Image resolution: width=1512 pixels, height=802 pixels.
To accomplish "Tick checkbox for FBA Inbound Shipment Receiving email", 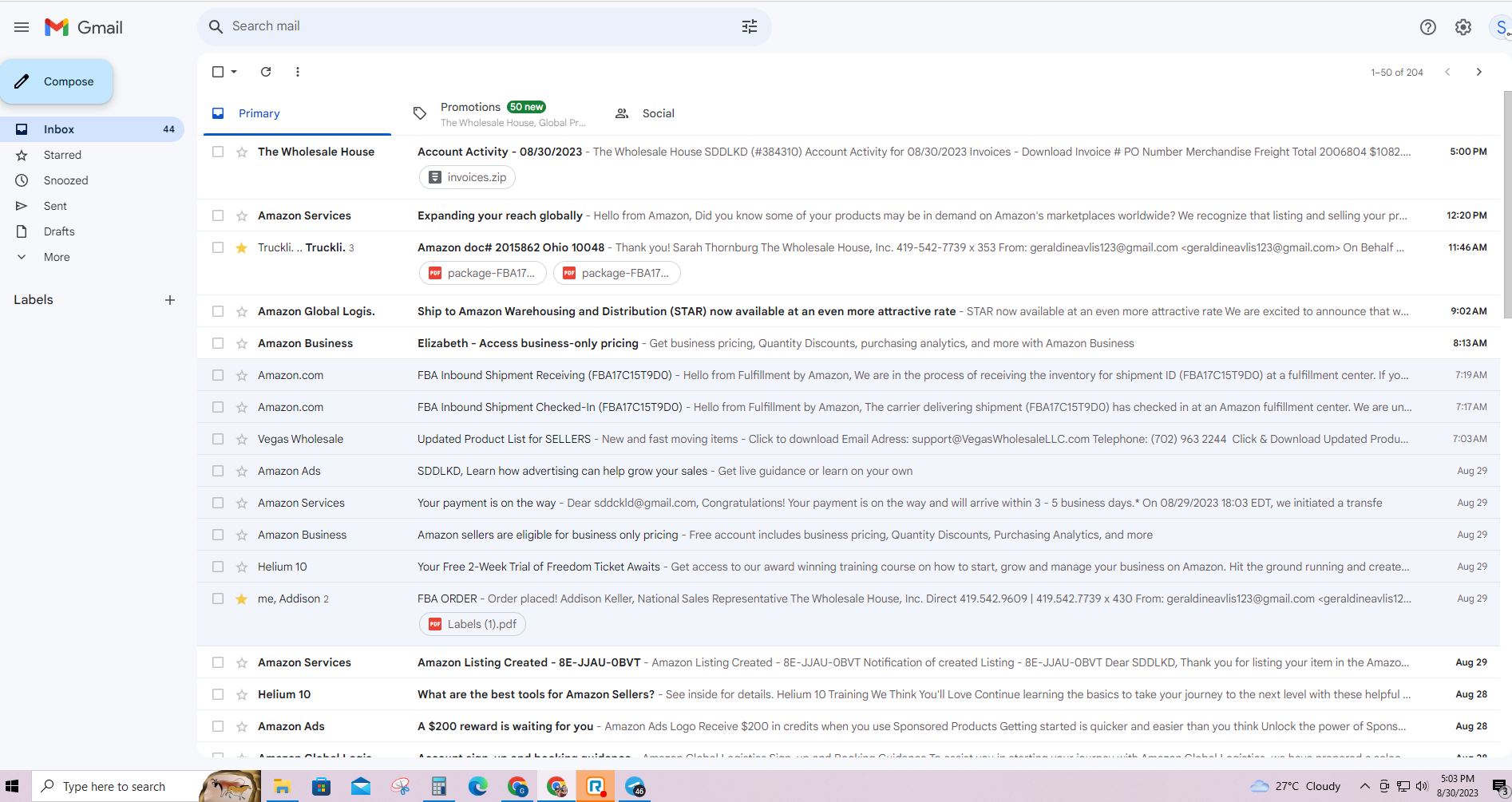I will [218, 375].
